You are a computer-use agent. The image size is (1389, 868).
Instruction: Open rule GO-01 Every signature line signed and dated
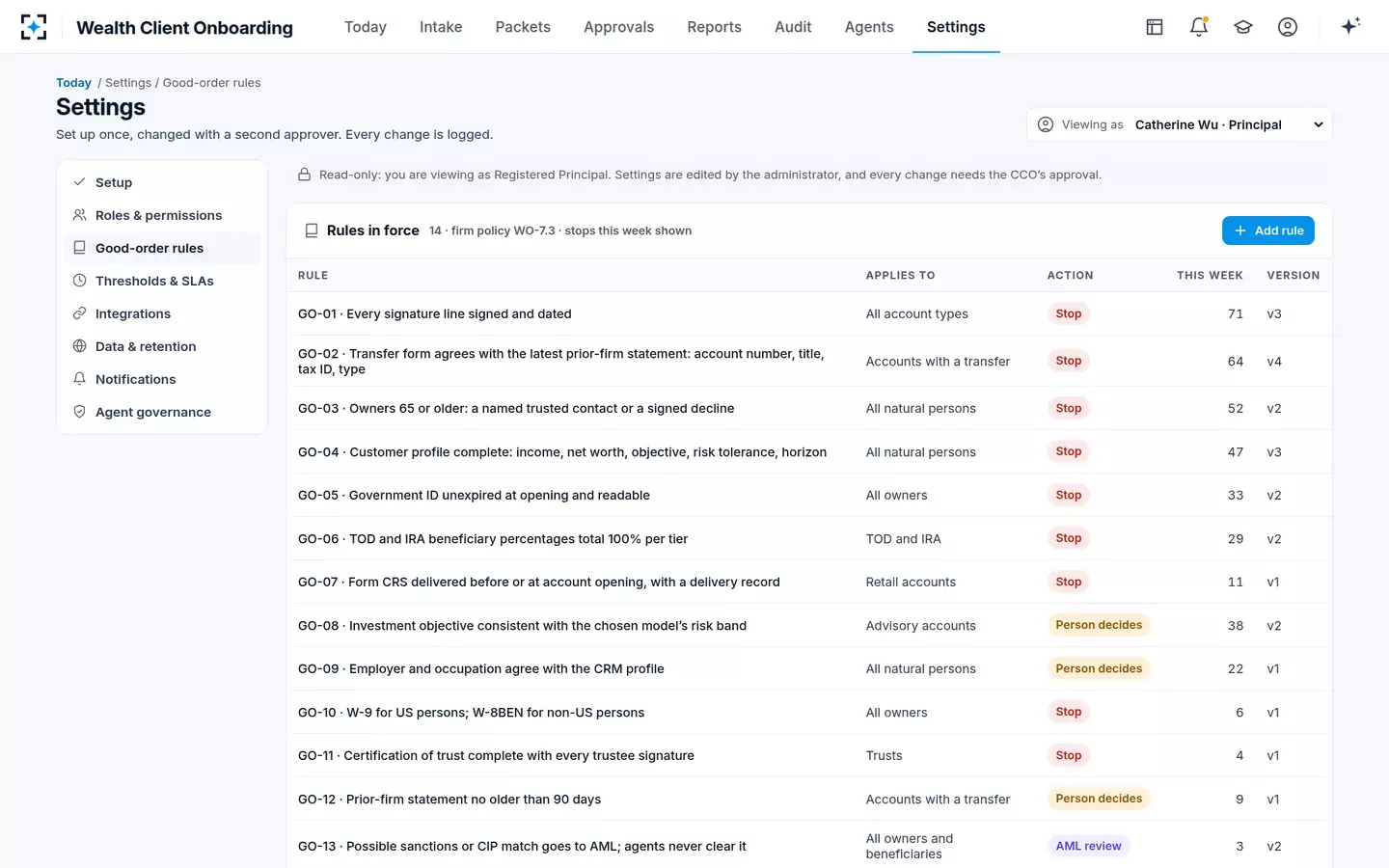(435, 313)
